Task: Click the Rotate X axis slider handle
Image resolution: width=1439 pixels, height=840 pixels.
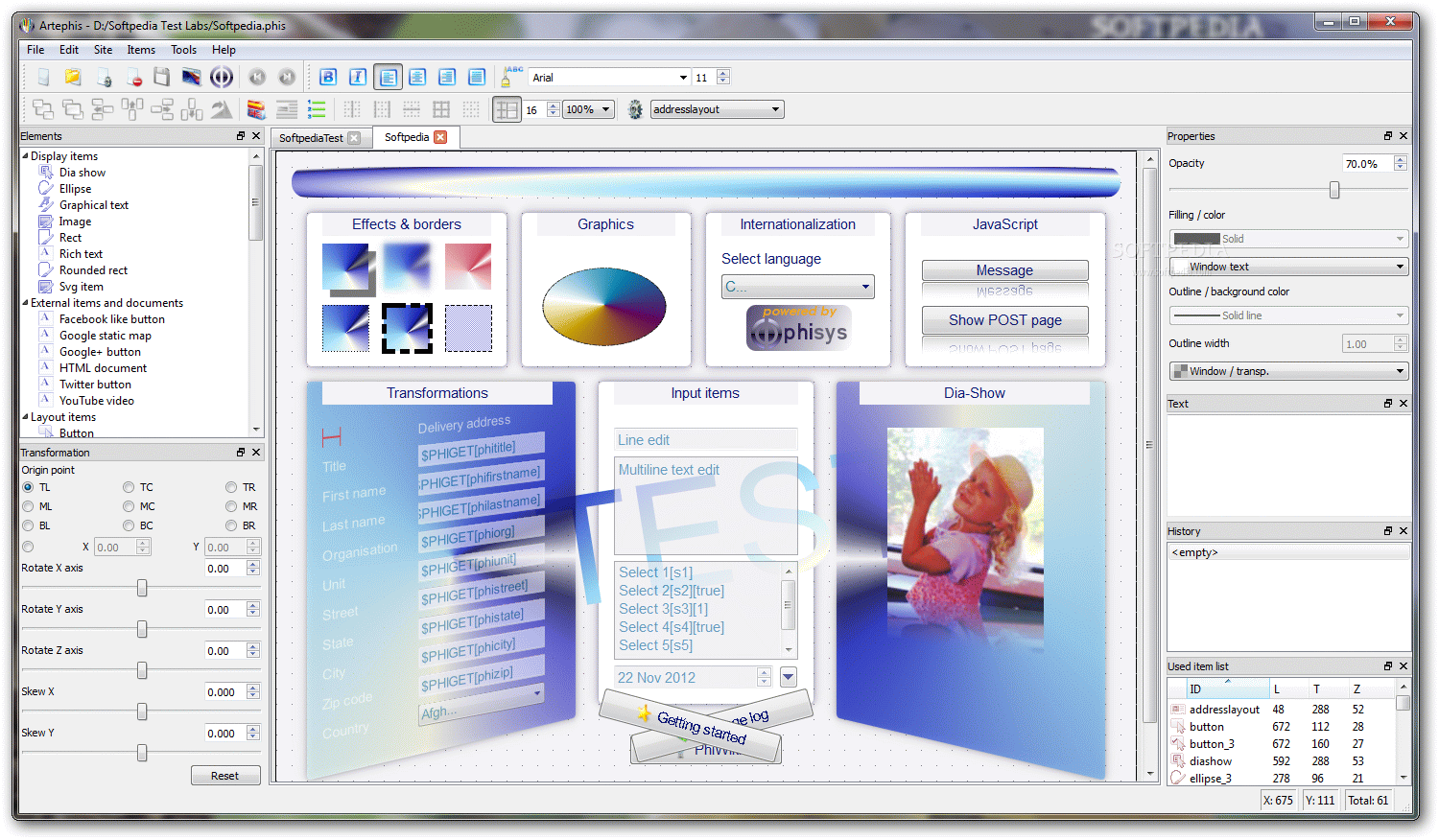Action: 142,588
